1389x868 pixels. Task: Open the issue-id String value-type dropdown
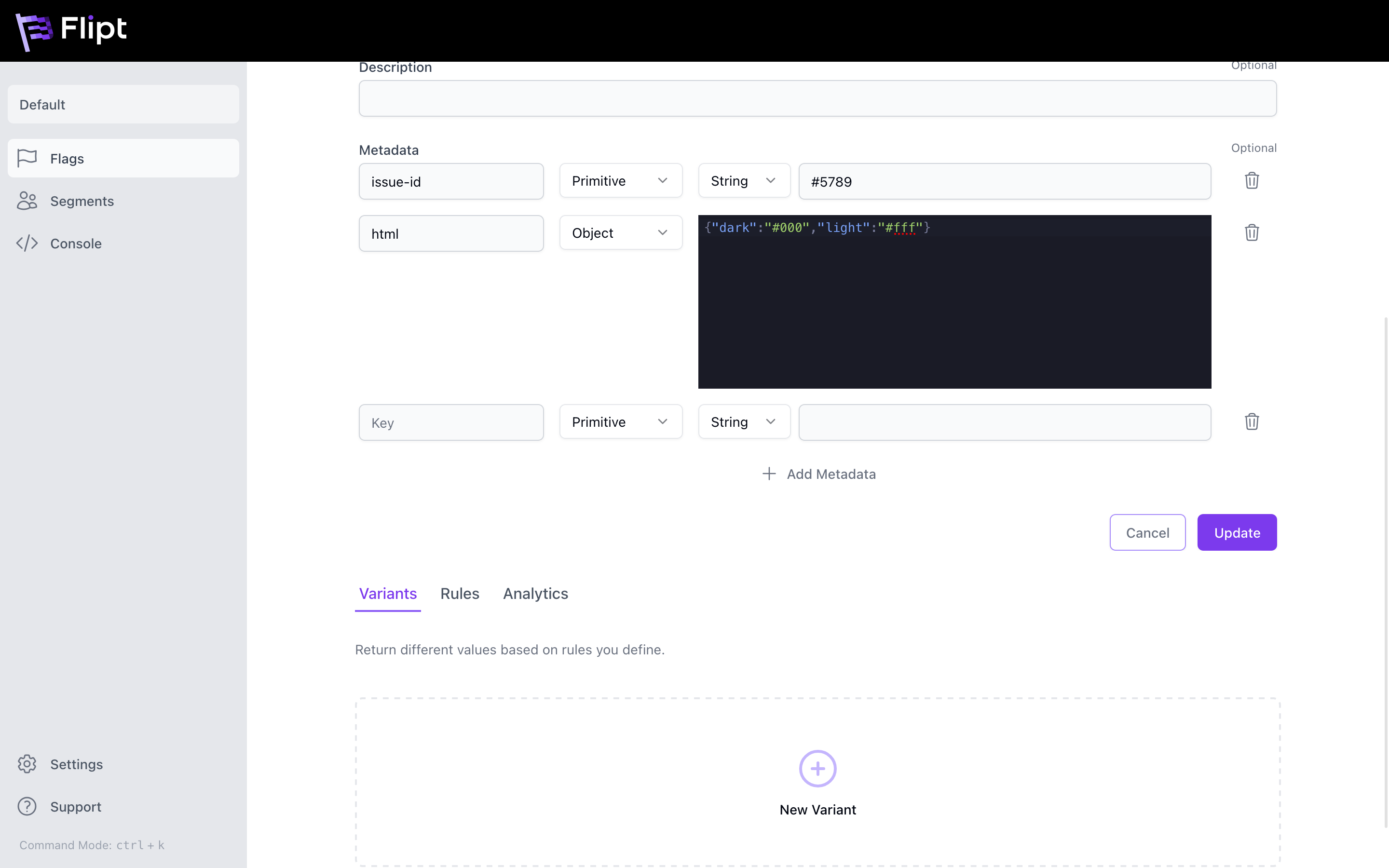click(x=744, y=181)
